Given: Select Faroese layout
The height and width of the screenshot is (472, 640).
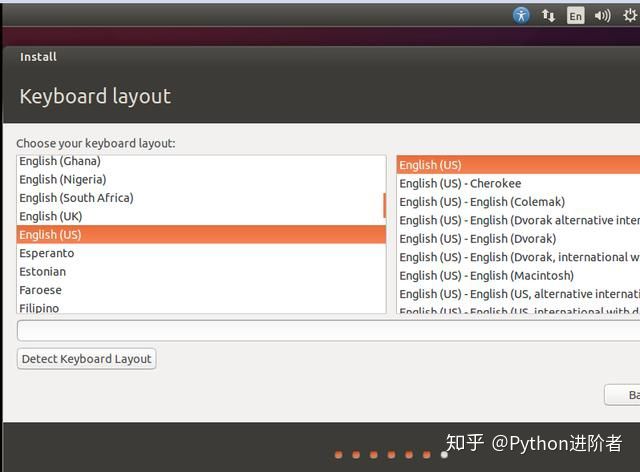Looking at the screenshot, I should click(x=201, y=290).
